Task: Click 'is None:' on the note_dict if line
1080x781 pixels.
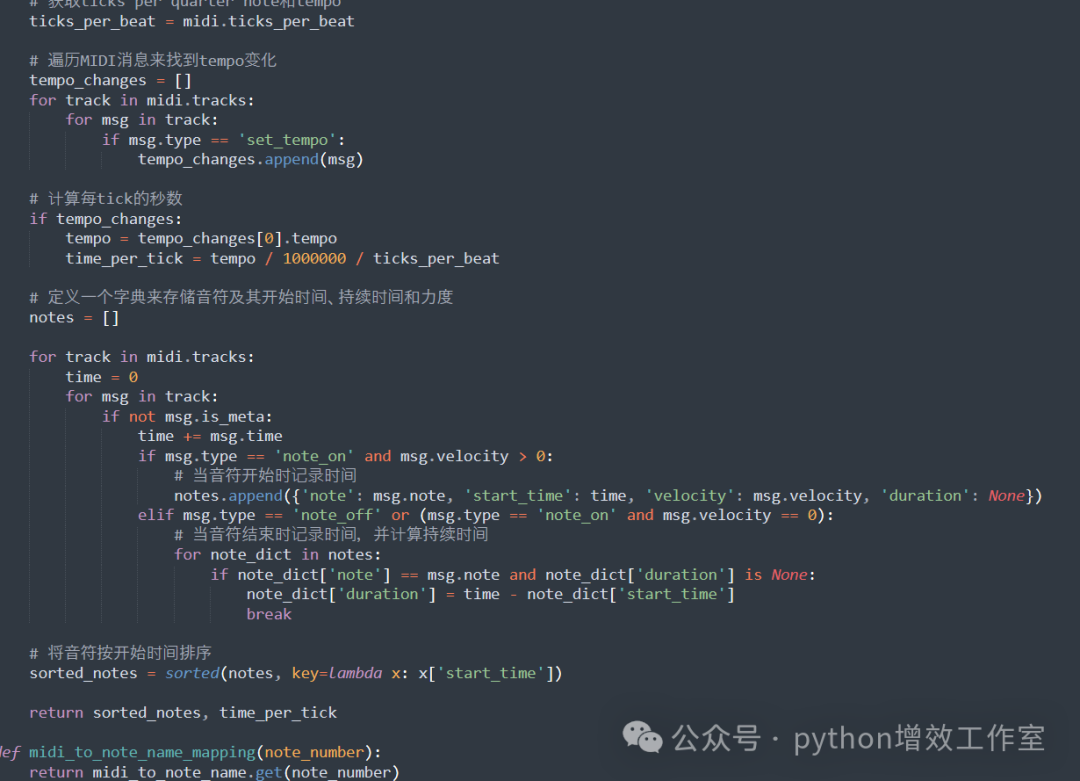Action: click(780, 574)
